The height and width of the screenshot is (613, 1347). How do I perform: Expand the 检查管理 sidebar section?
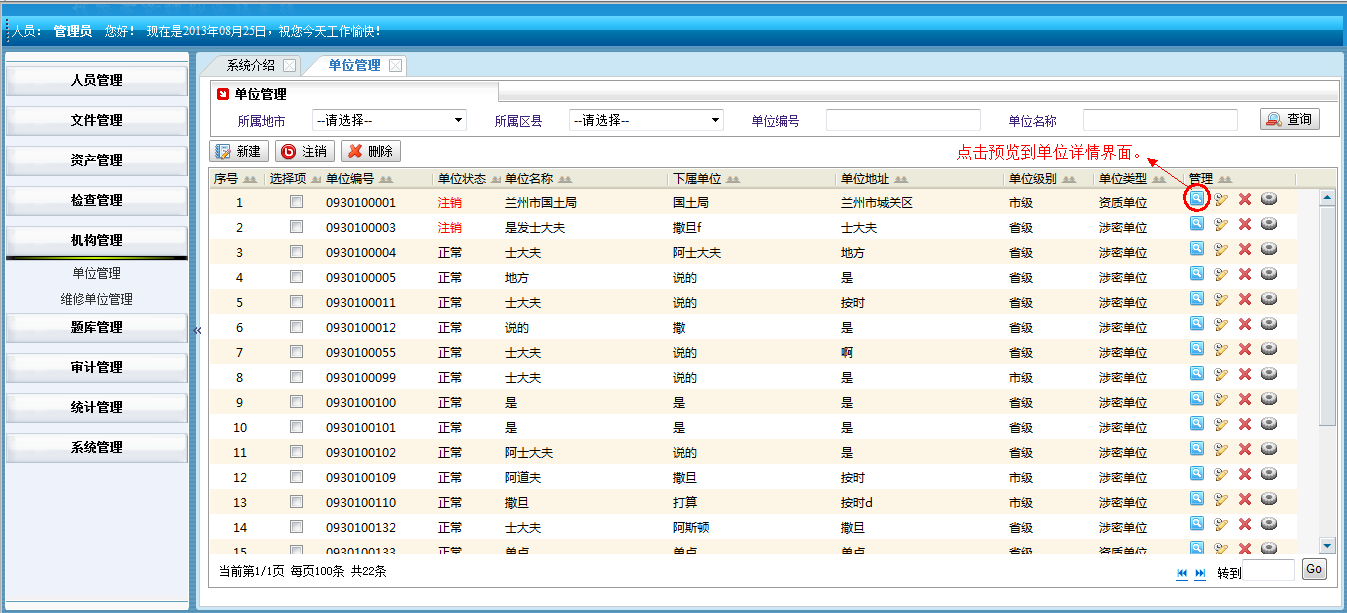tap(97, 200)
